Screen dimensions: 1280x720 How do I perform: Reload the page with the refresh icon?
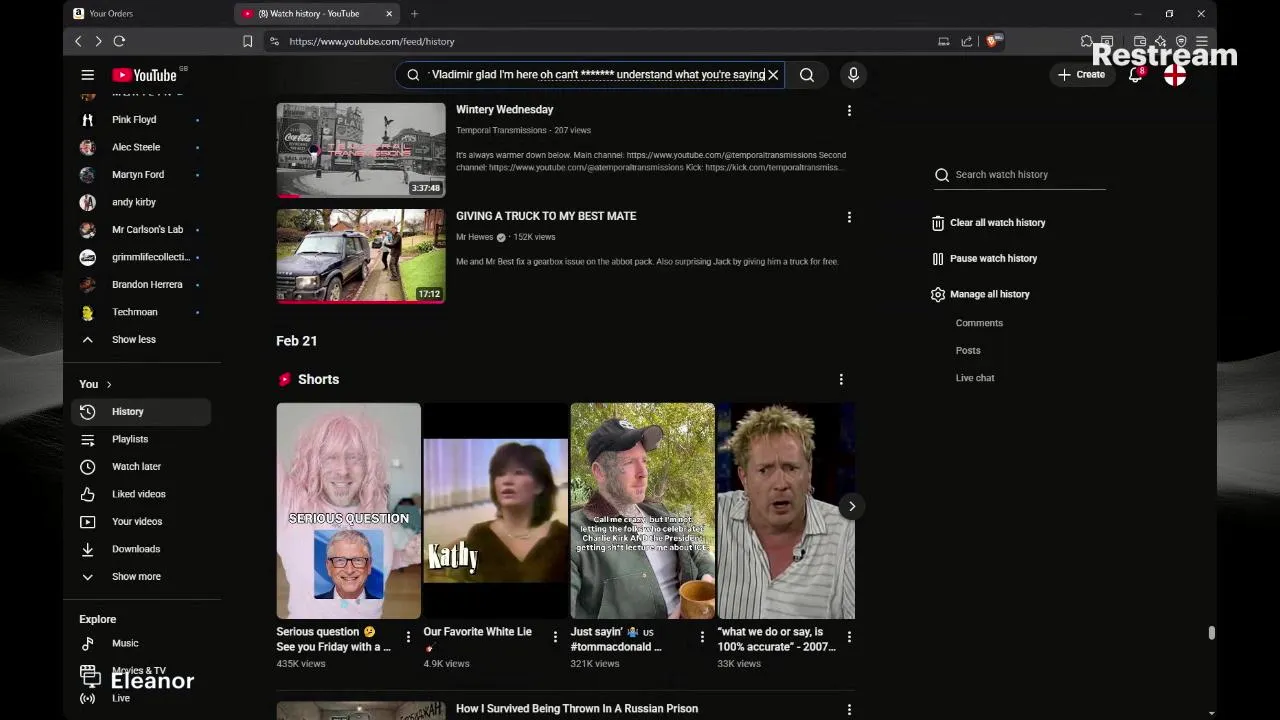[119, 41]
